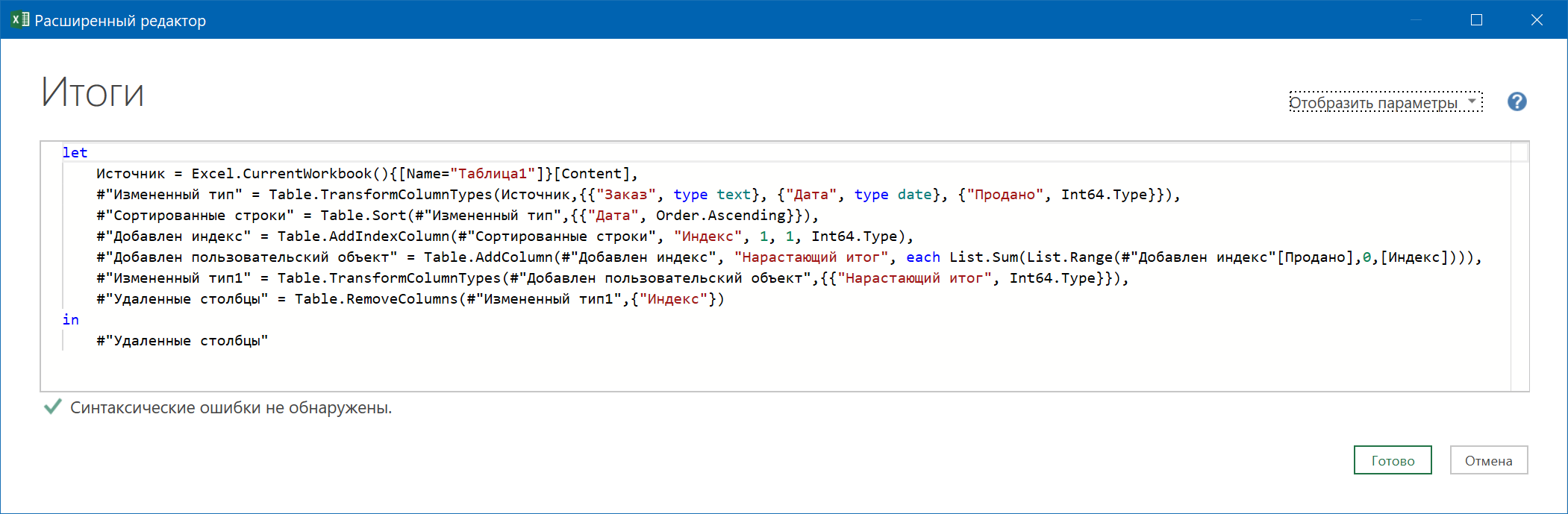Click the Excel icon in title bar
Viewport: 1568px width, 514px height.
pyautogui.click(x=20, y=20)
